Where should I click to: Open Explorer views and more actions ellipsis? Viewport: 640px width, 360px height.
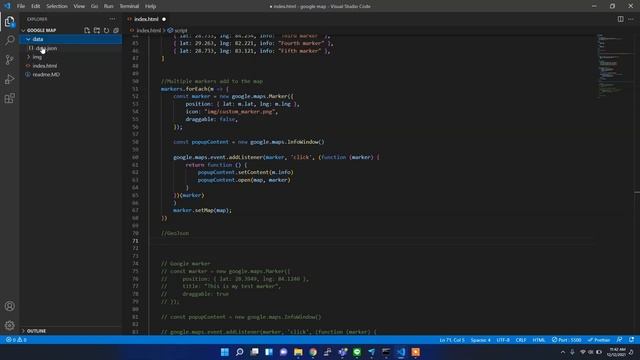112,19
